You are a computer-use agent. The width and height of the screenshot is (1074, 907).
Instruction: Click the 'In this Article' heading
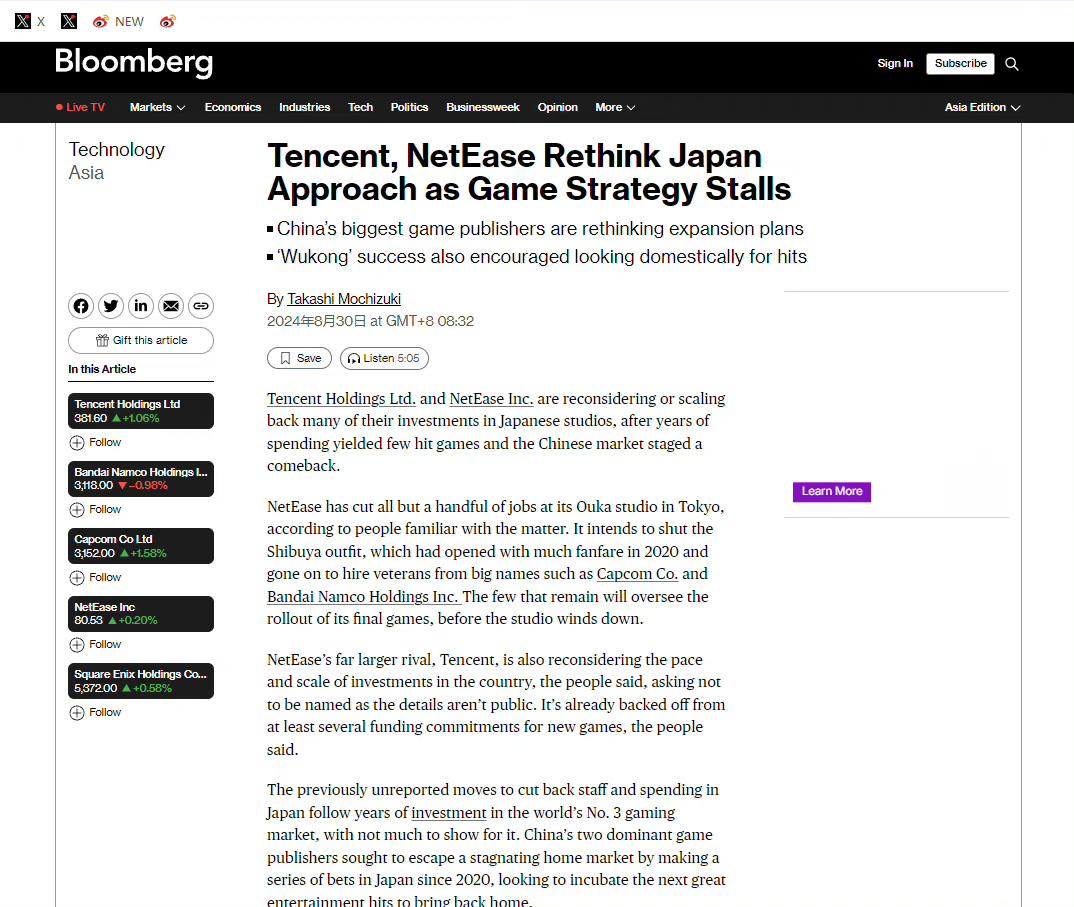pos(102,369)
